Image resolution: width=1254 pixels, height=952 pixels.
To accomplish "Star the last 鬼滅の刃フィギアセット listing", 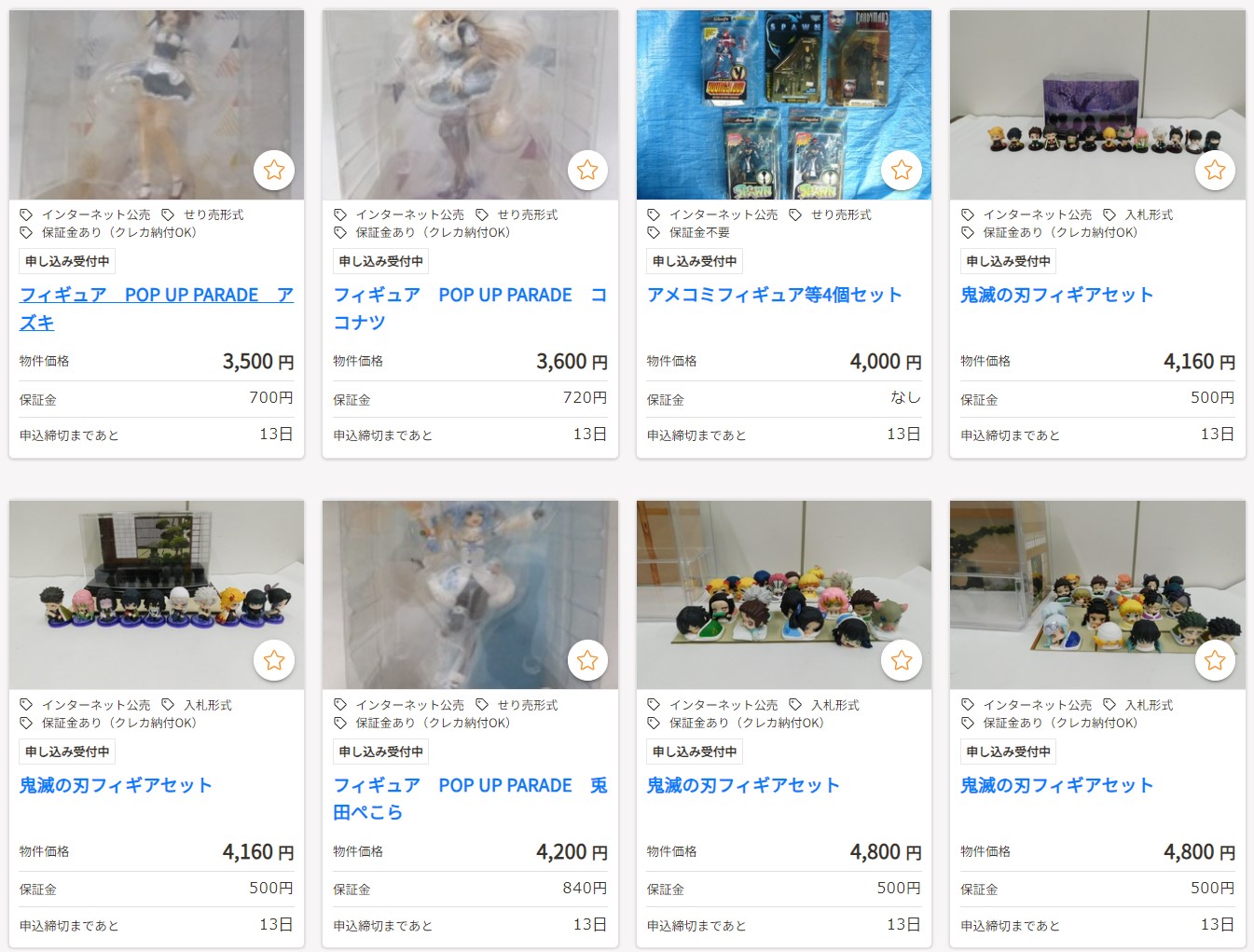I will [x=1215, y=660].
